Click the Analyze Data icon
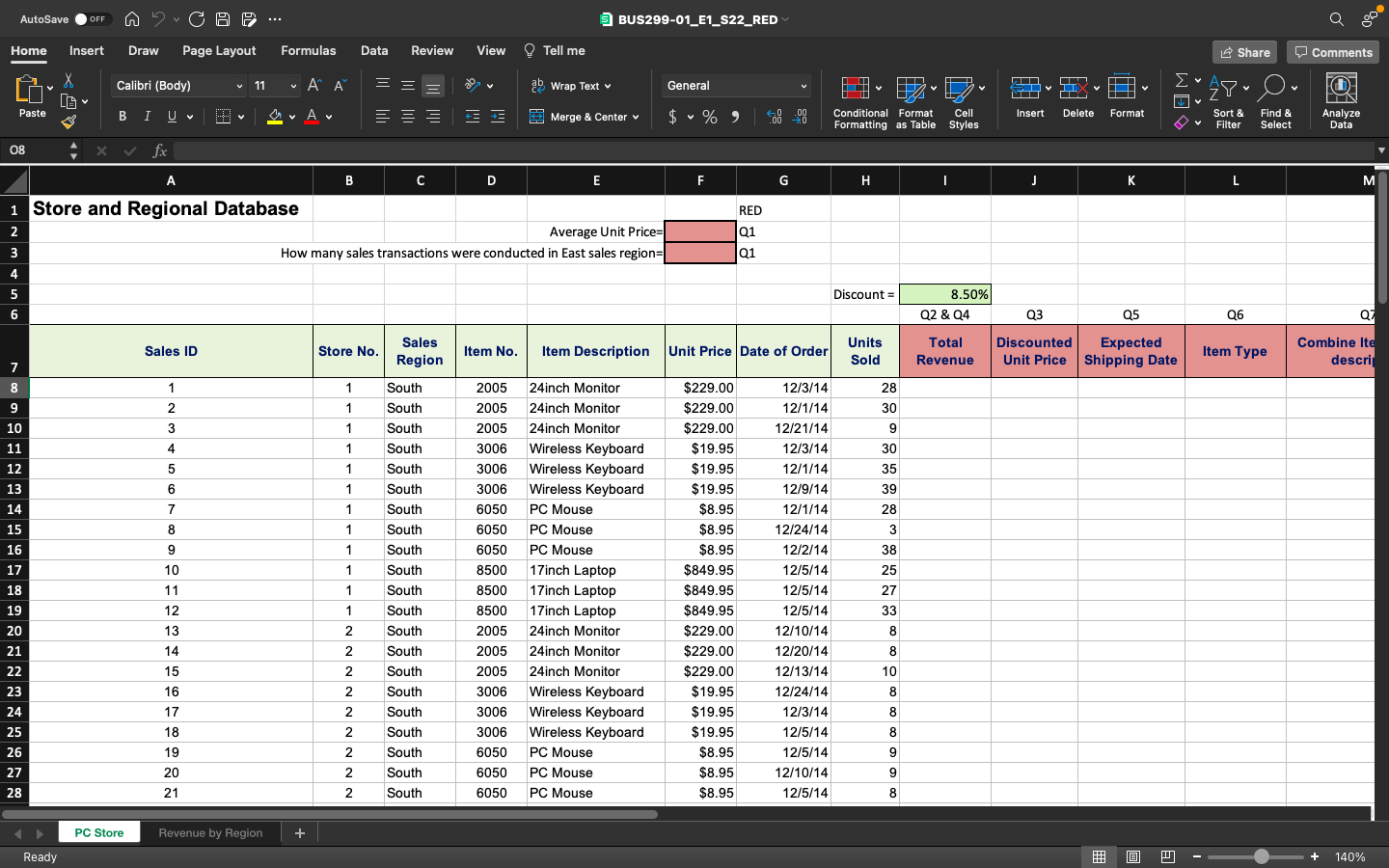1389x868 pixels. click(x=1341, y=100)
